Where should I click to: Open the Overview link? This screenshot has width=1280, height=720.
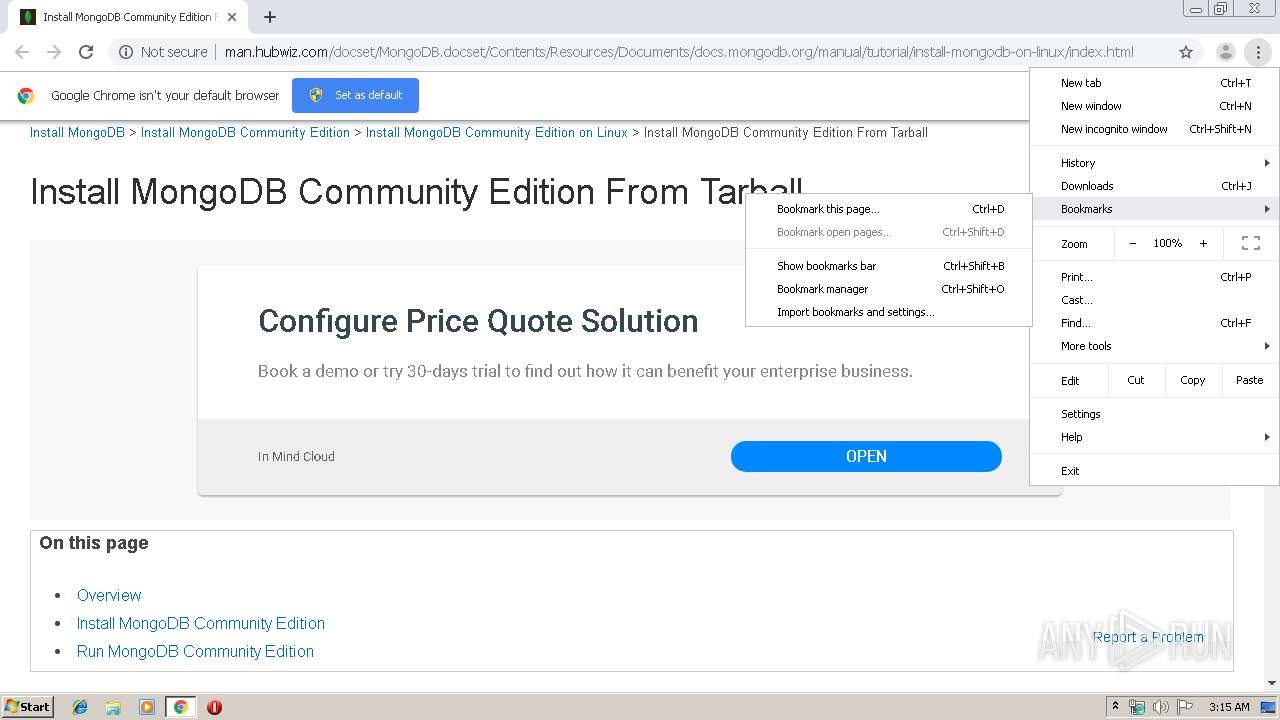109,595
